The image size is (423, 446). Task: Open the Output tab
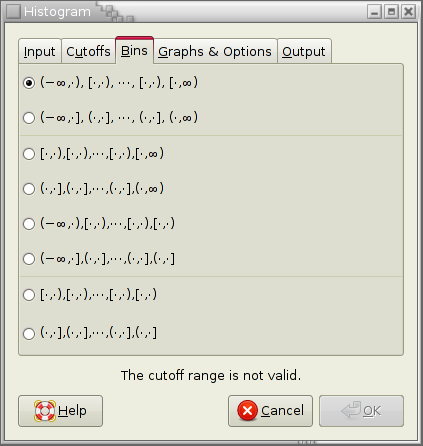pyautogui.click(x=304, y=51)
